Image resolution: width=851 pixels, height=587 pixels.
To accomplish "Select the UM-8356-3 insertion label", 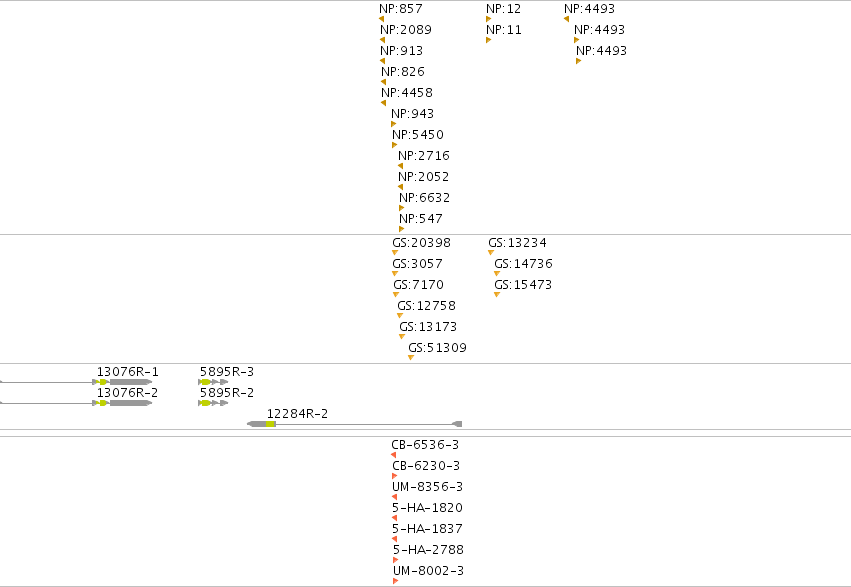I will [x=428, y=487].
